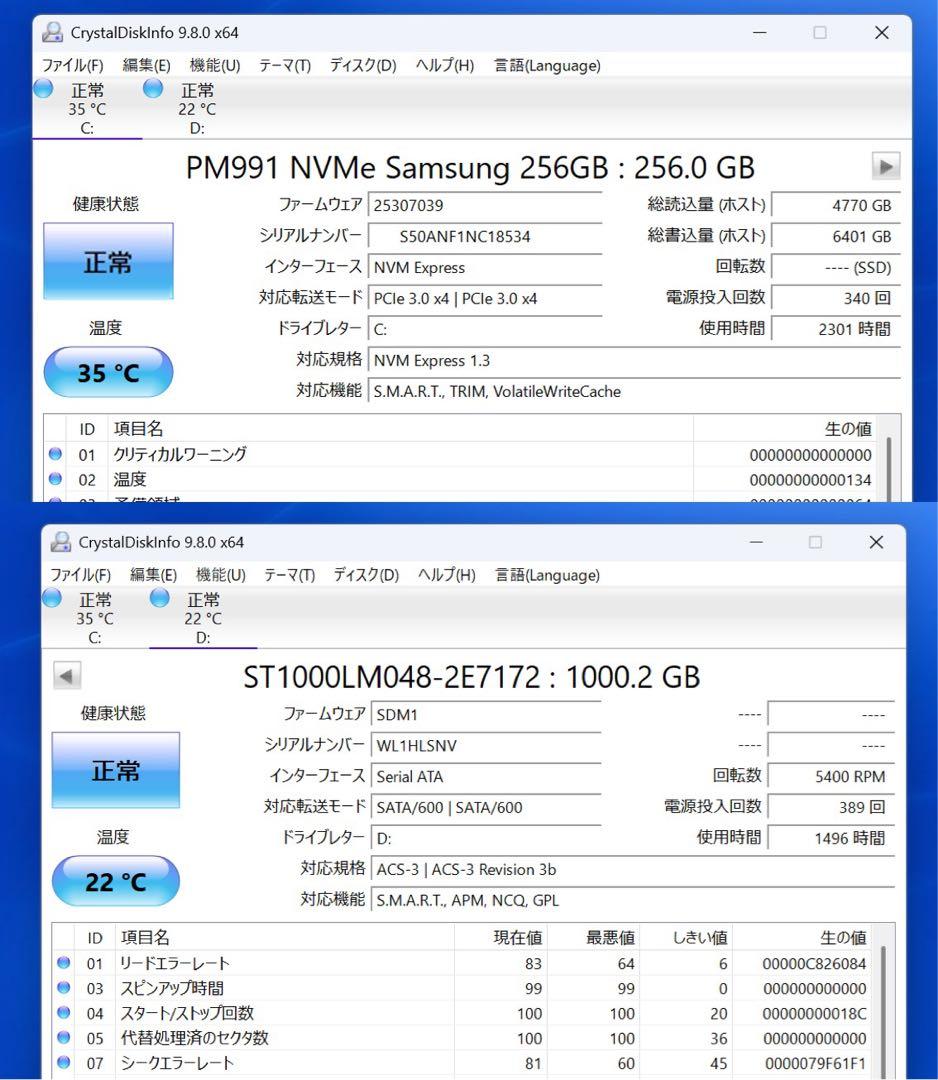The height and width of the screenshot is (1080, 938).
Task: Click the 正常 health button for ST1000LM048 disk
Action: pos(116,770)
